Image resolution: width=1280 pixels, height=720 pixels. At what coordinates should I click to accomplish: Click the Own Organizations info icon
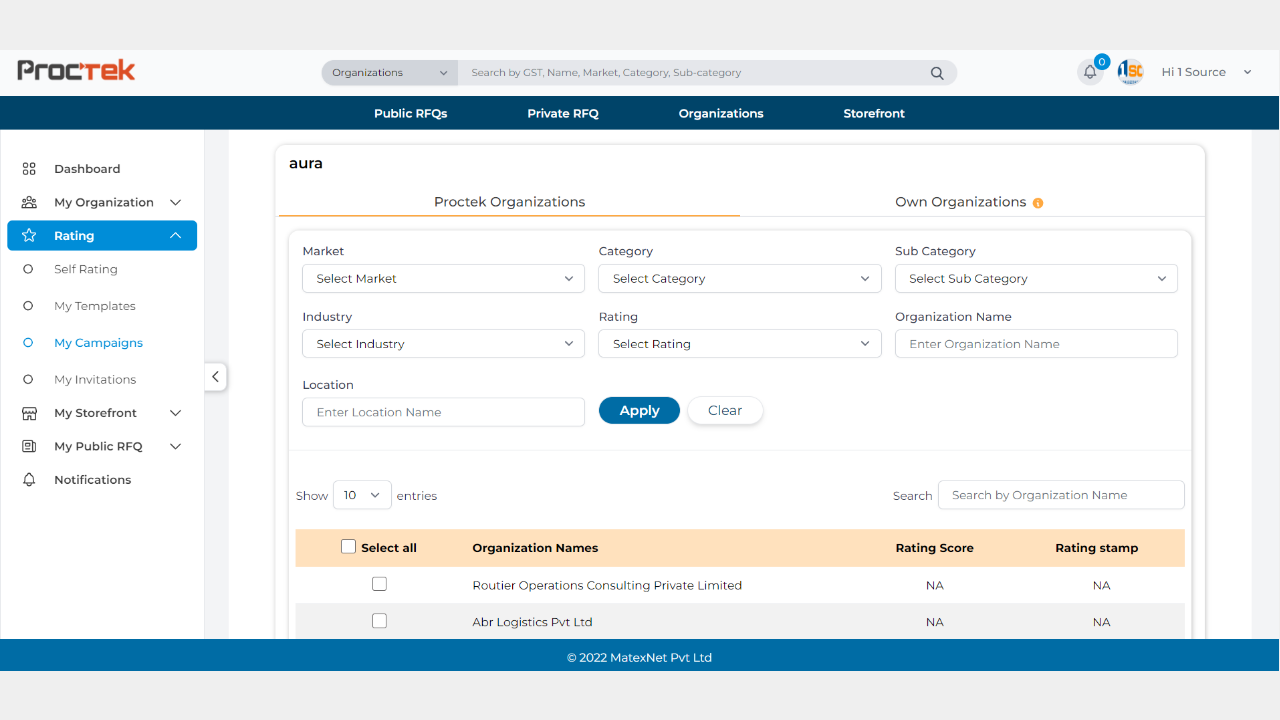[1038, 203]
